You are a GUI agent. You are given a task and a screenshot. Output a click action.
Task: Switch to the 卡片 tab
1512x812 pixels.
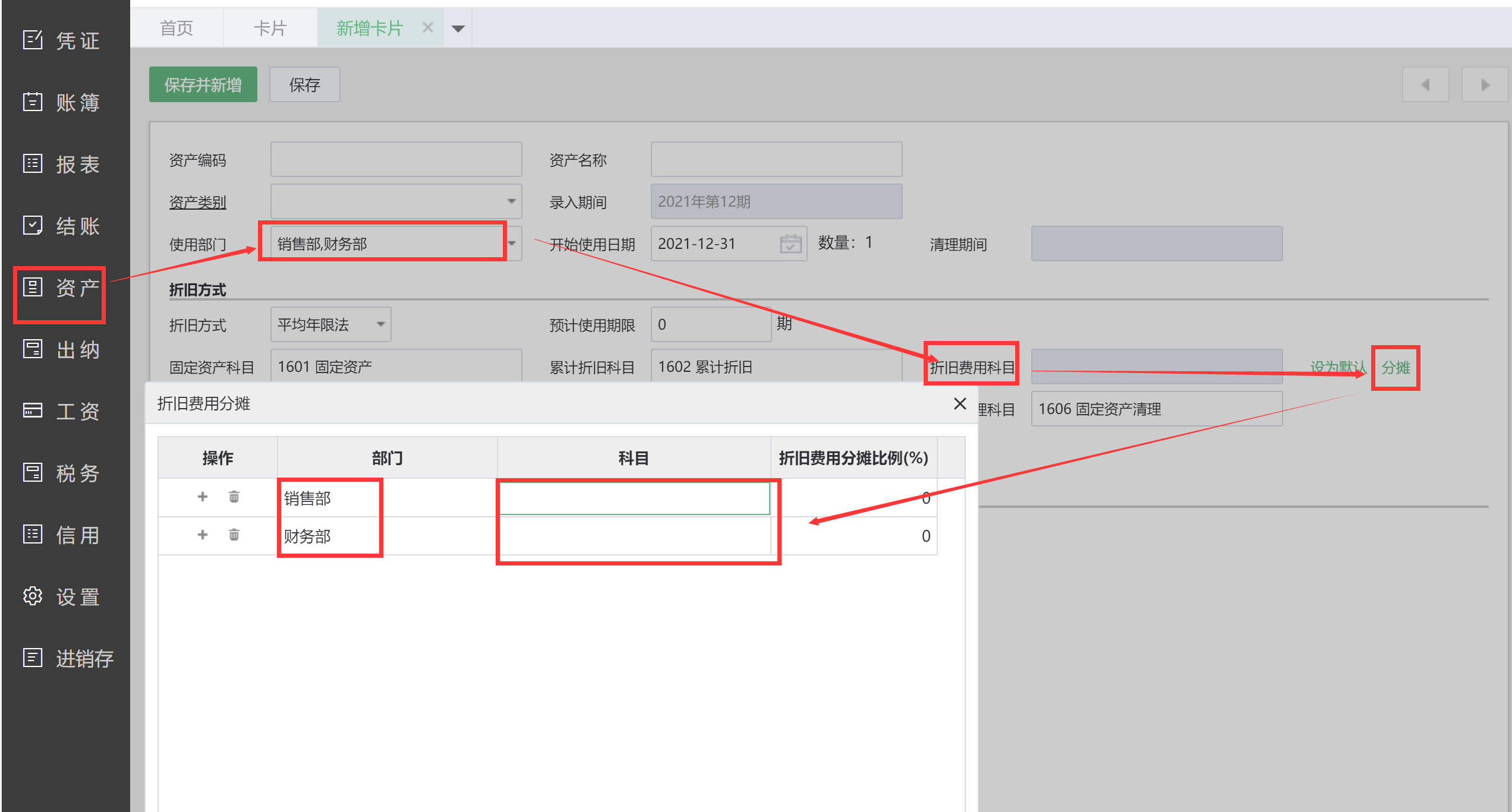[x=270, y=28]
